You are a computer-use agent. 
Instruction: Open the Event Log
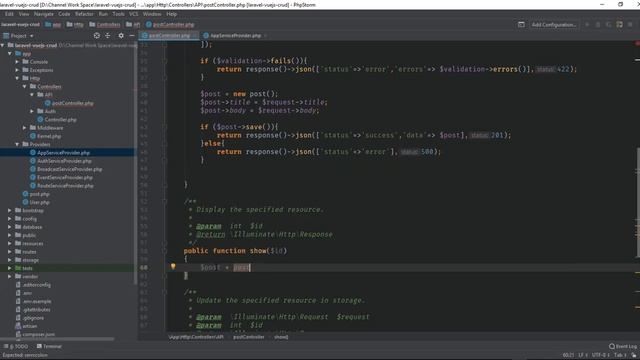(x=623, y=346)
